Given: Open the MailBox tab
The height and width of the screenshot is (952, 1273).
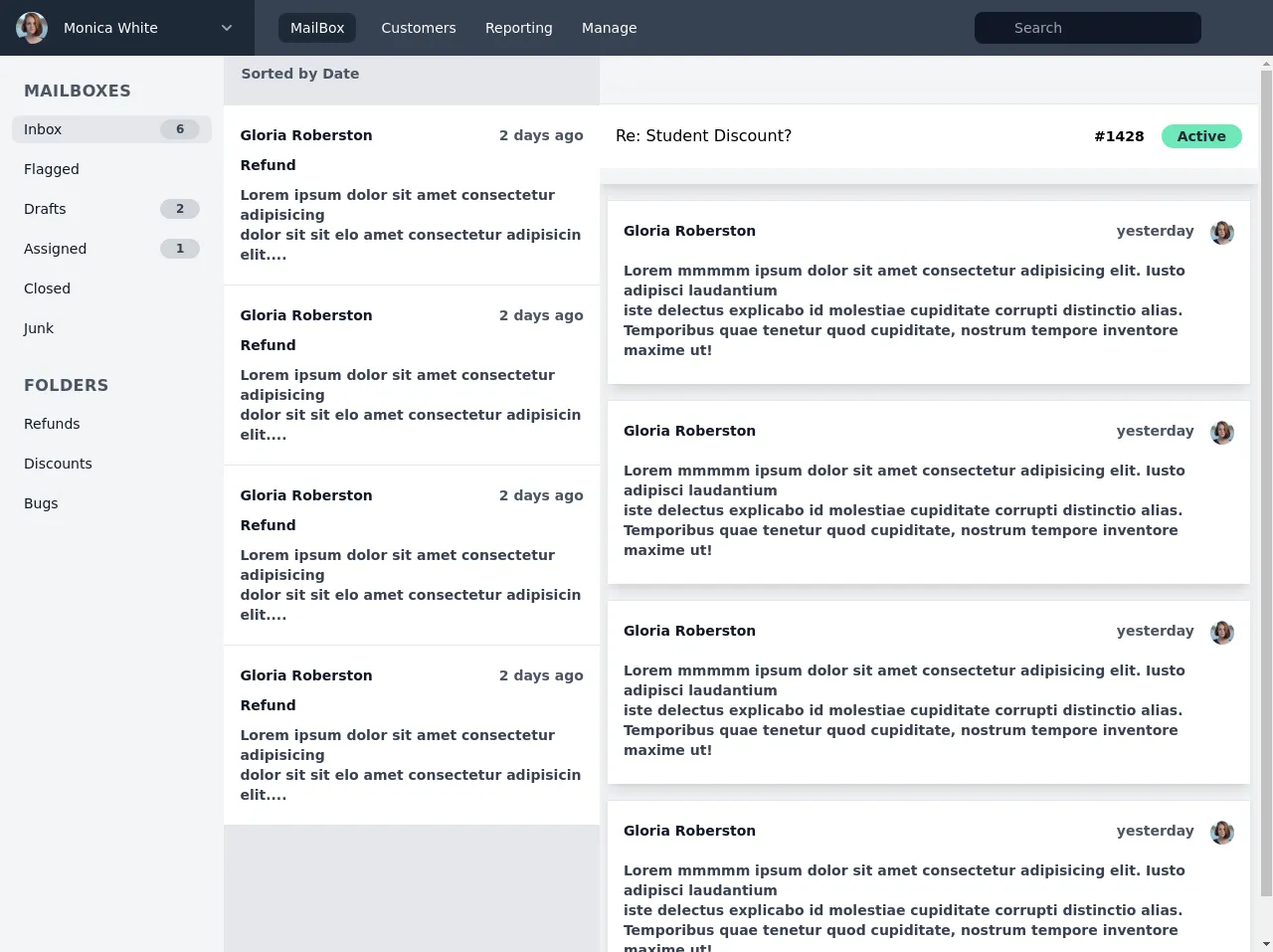Looking at the screenshot, I should (316, 28).
